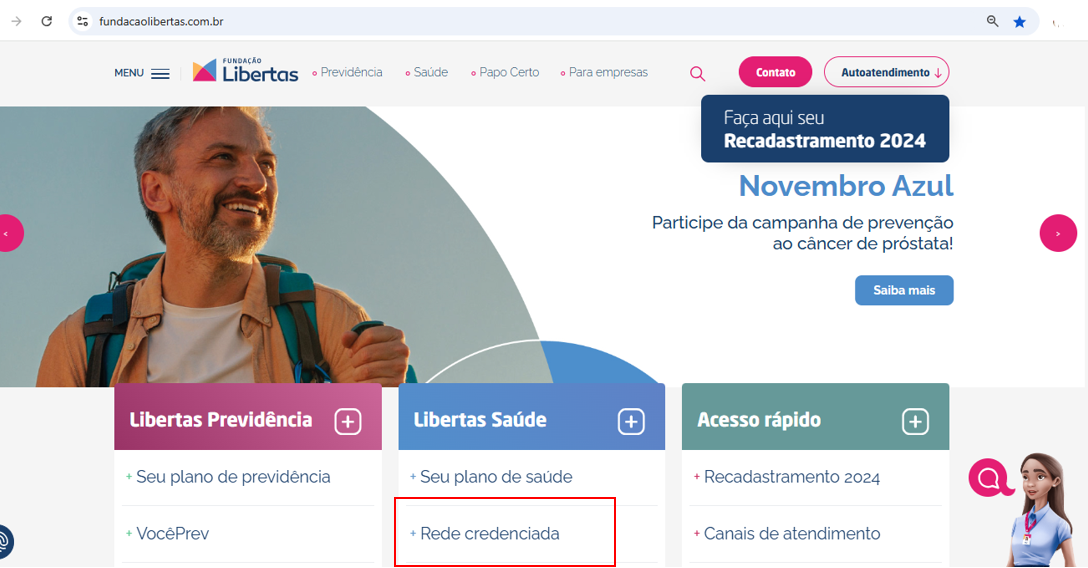Expand Libertas Saúde plus box
This screenshot has width=1088, height=568.
631,421
